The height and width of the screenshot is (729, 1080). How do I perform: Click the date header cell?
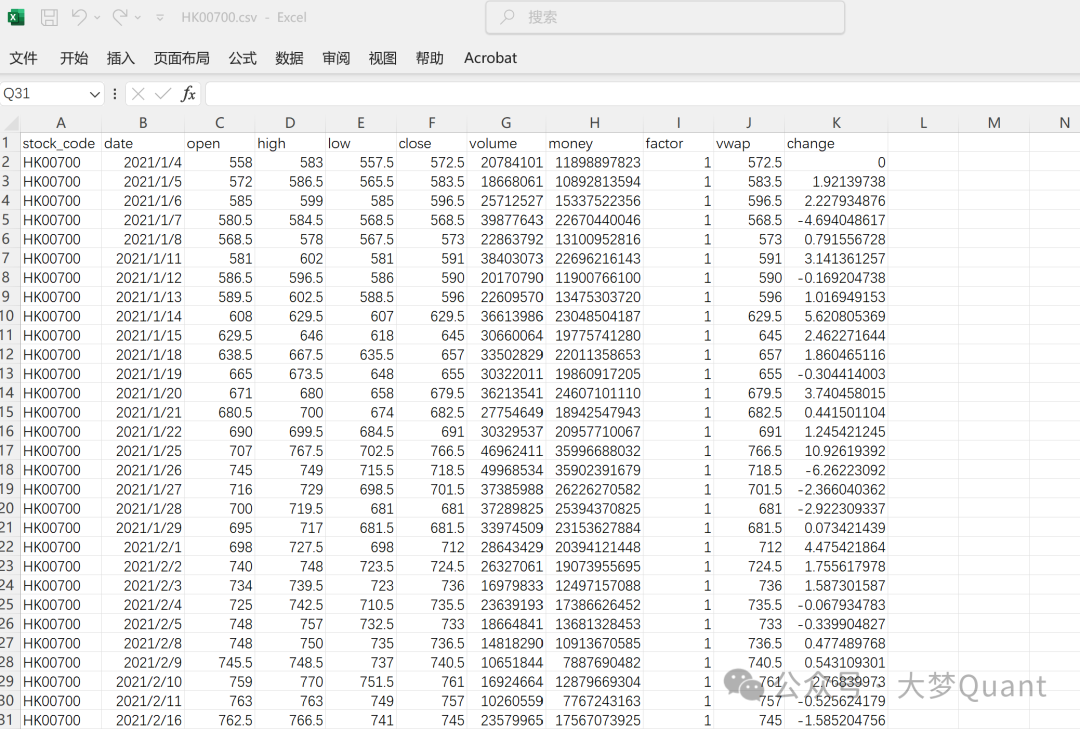coord(143,143)
